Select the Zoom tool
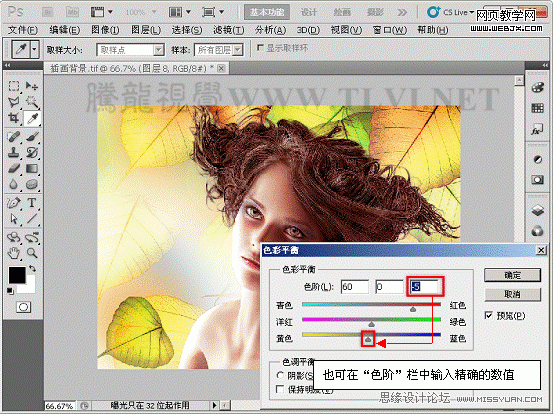This screenshot has height=414, width=553. [32, 253]
